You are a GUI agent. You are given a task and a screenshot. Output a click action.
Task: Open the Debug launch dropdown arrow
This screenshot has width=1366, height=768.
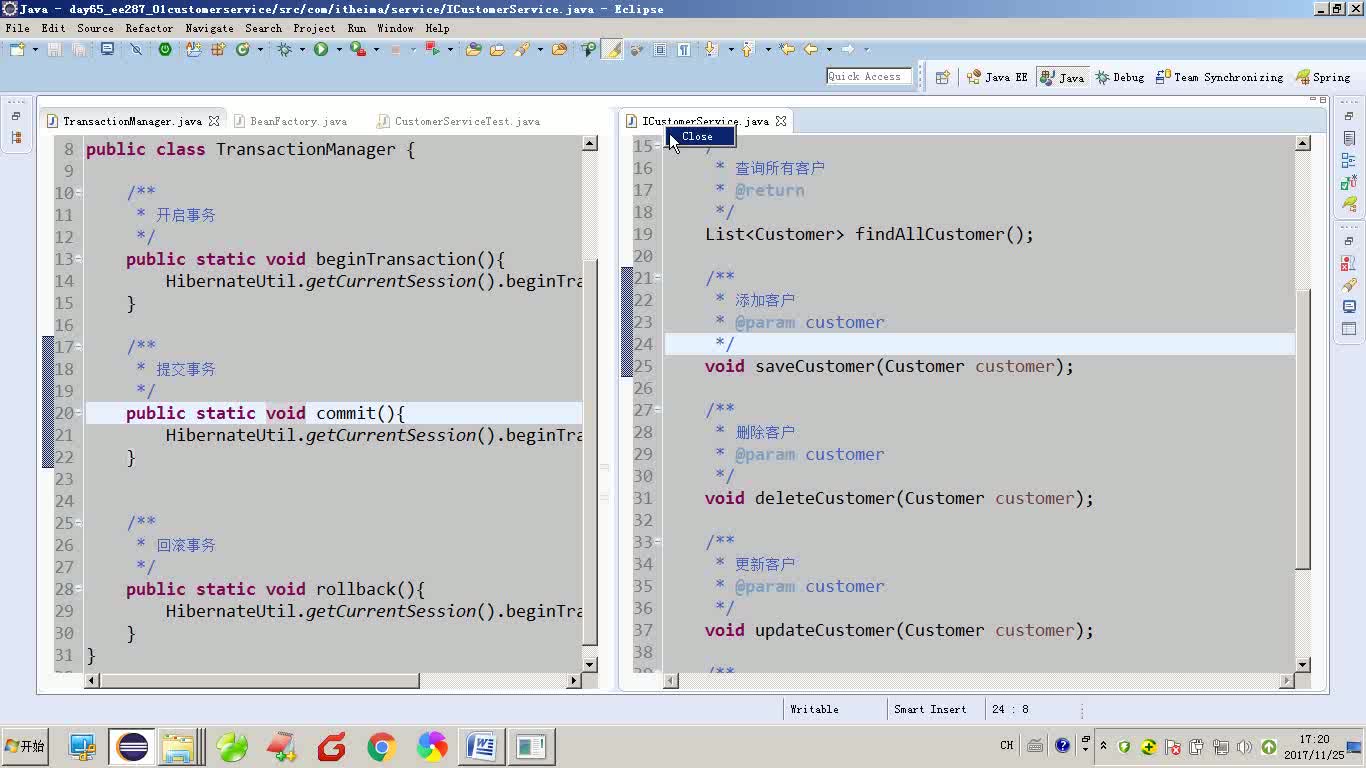tap(303, 49)
